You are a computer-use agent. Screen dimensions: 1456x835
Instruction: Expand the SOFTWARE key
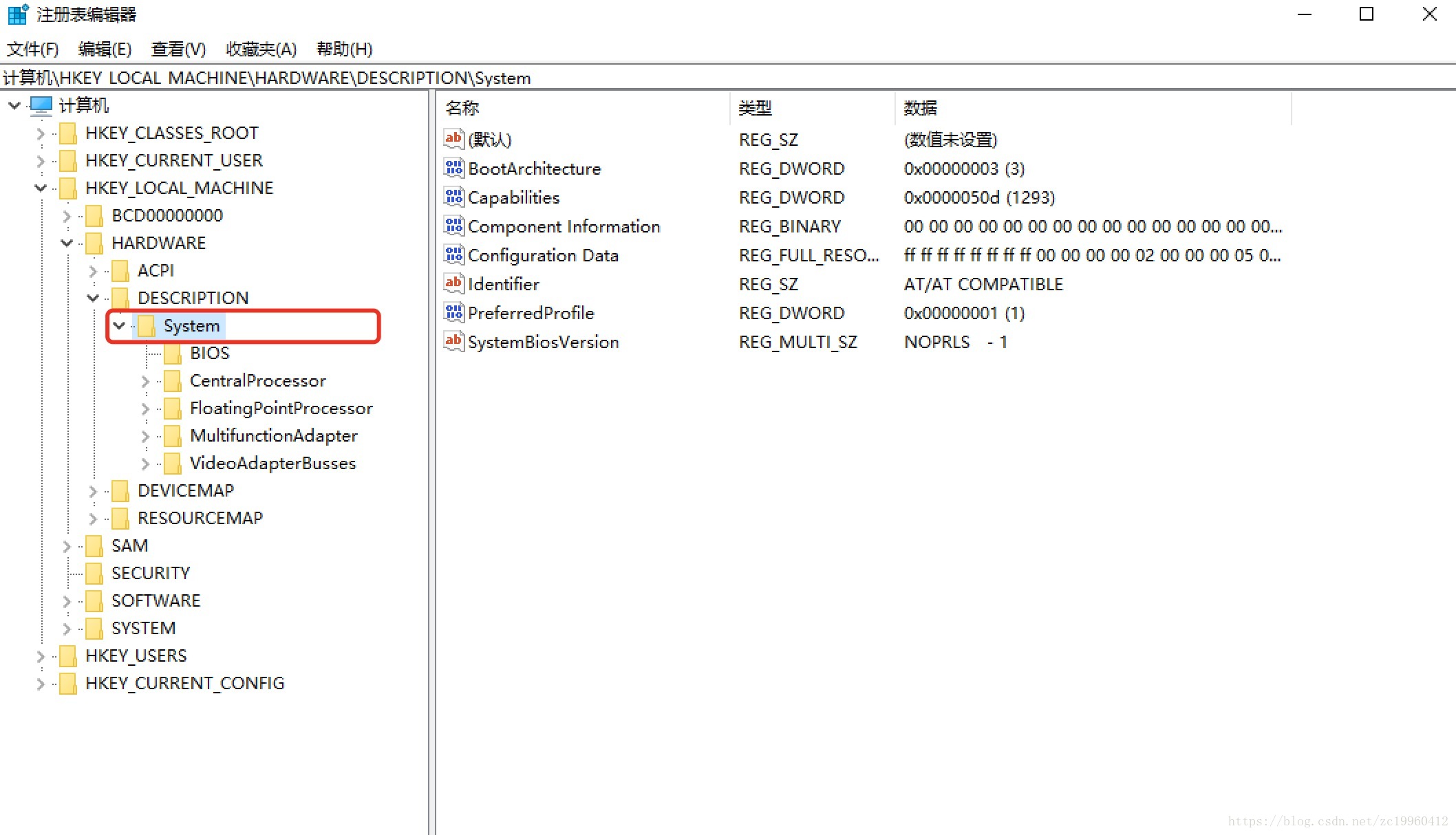[67, 601]
